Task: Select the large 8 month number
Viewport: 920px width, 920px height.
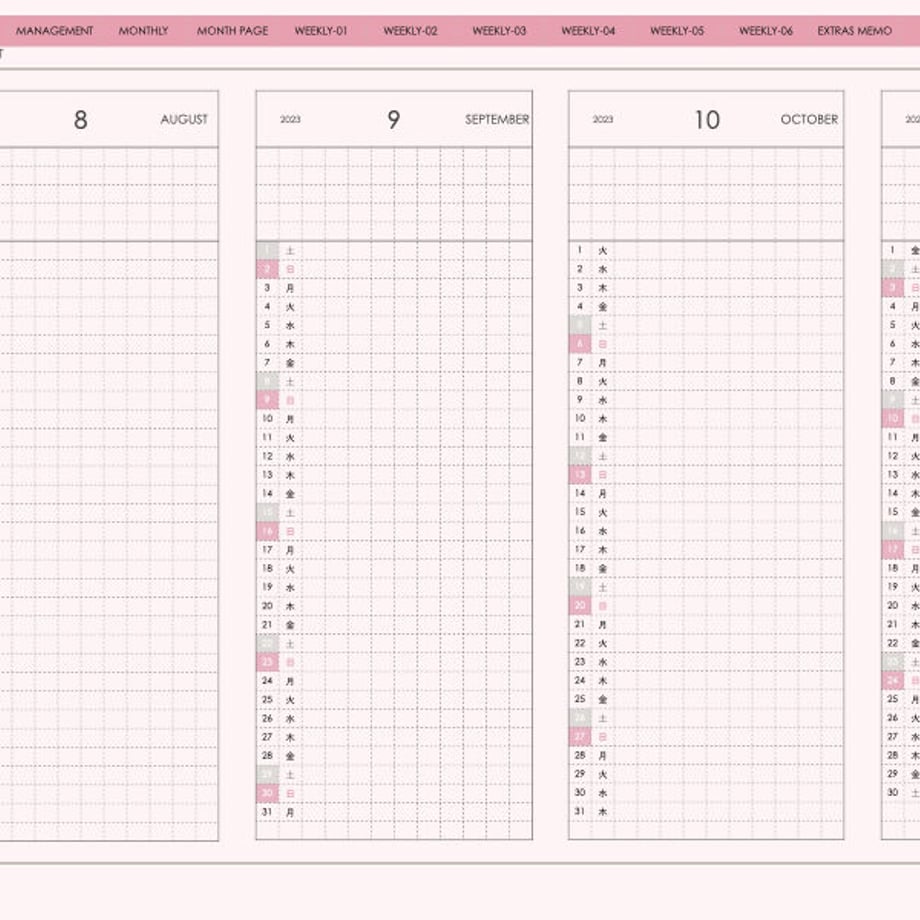Action: (x=81, y=120)
